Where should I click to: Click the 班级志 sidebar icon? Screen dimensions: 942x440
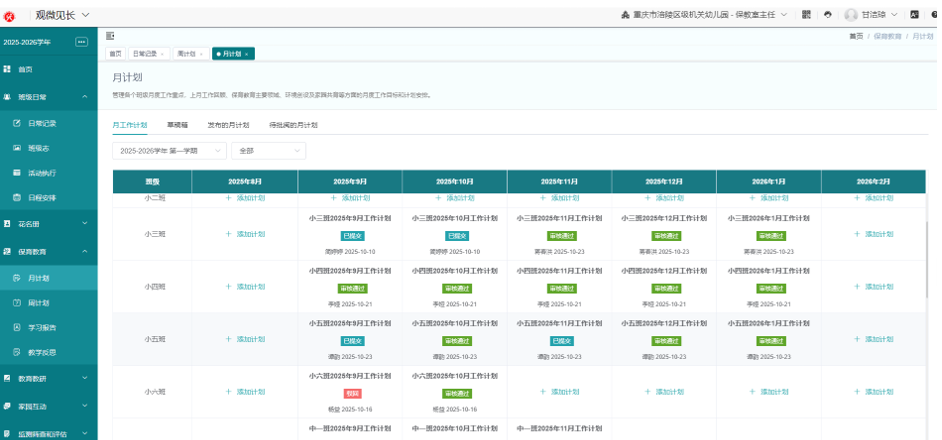coord(17,148)
